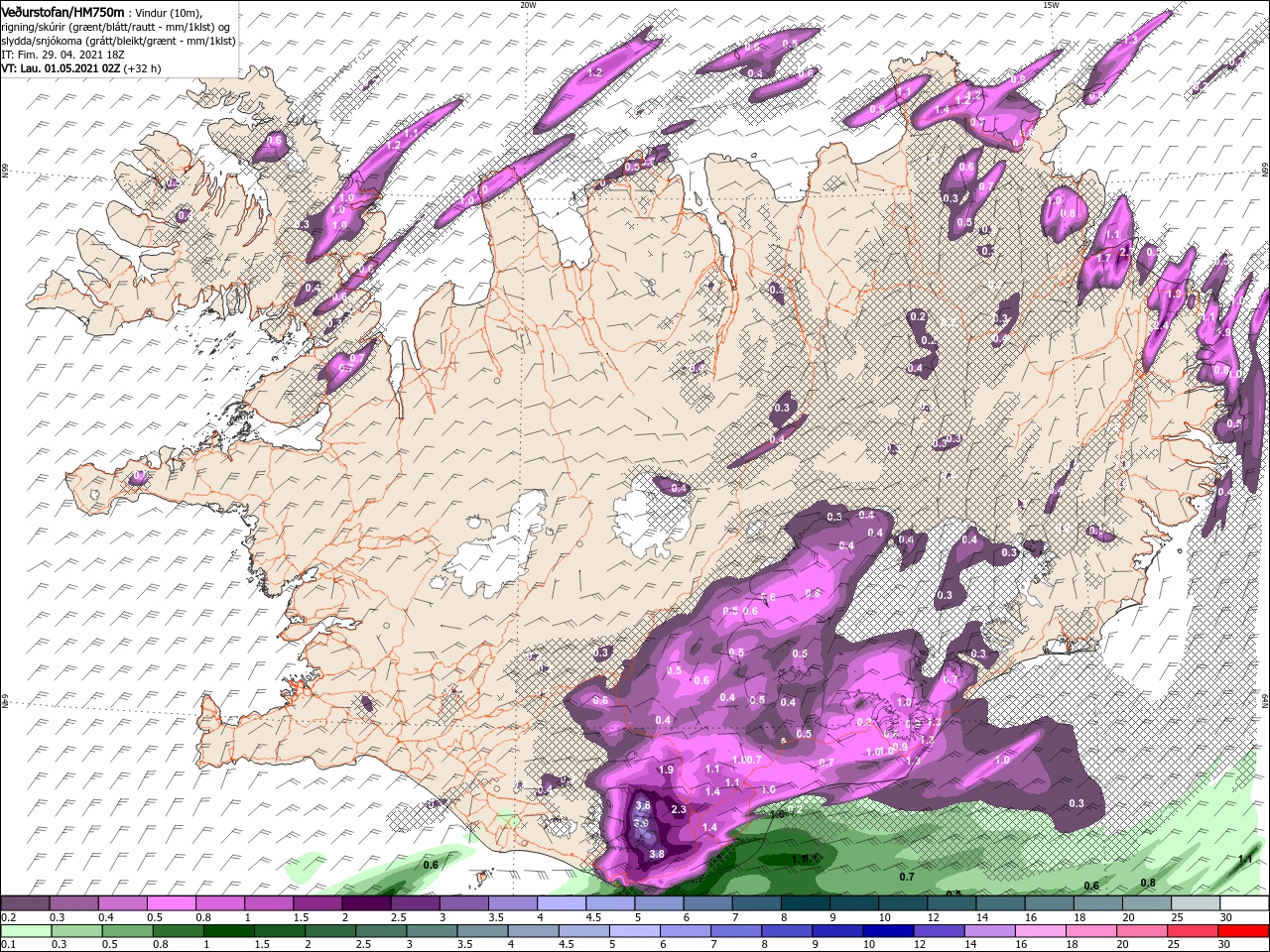This screenshot has width=1270, height=952.
Task: Select the 'Vindur (10m),' label
Action: click(x=169, y=12)
